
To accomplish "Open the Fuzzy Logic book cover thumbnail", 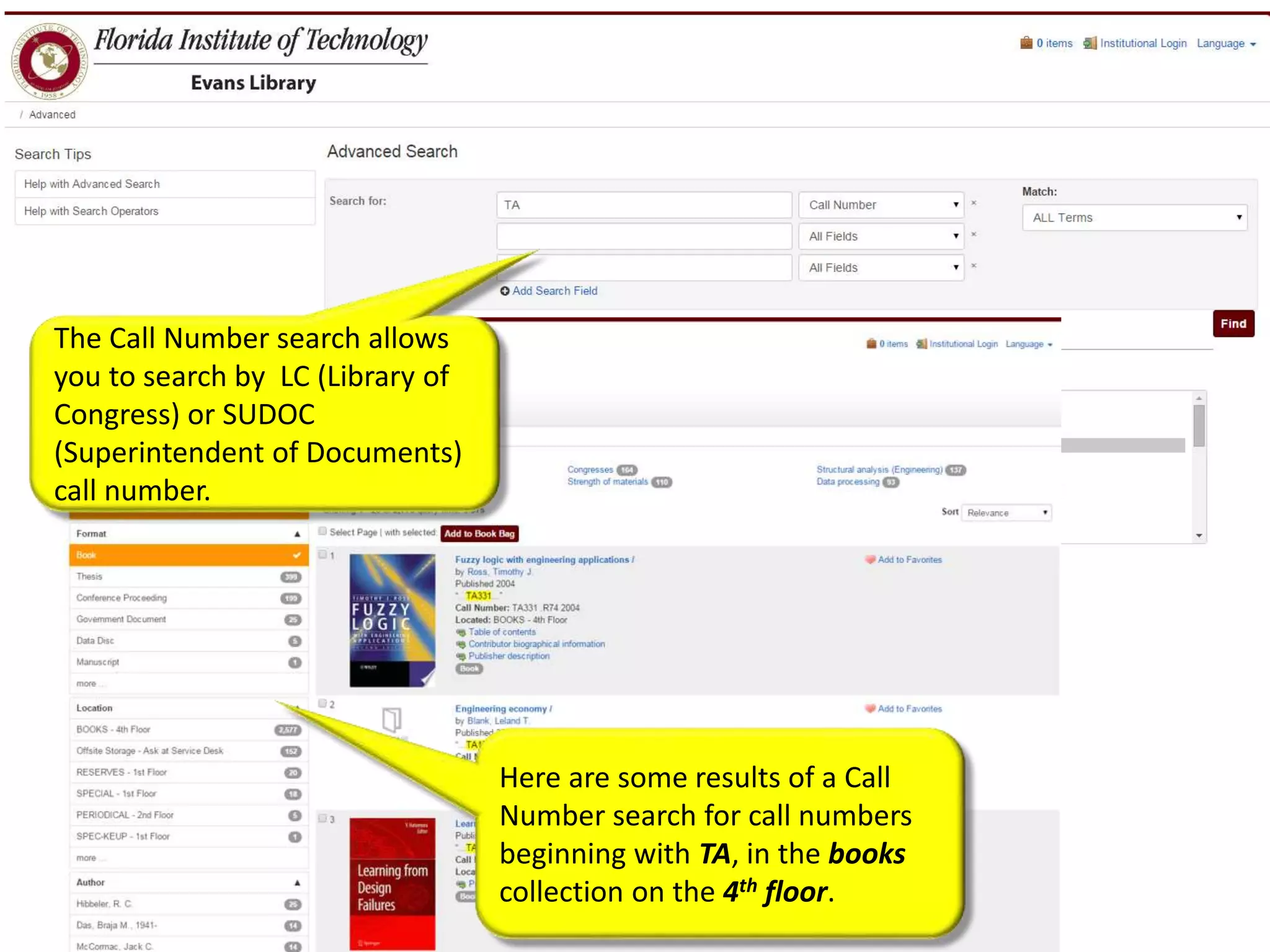I will [392, 620].
